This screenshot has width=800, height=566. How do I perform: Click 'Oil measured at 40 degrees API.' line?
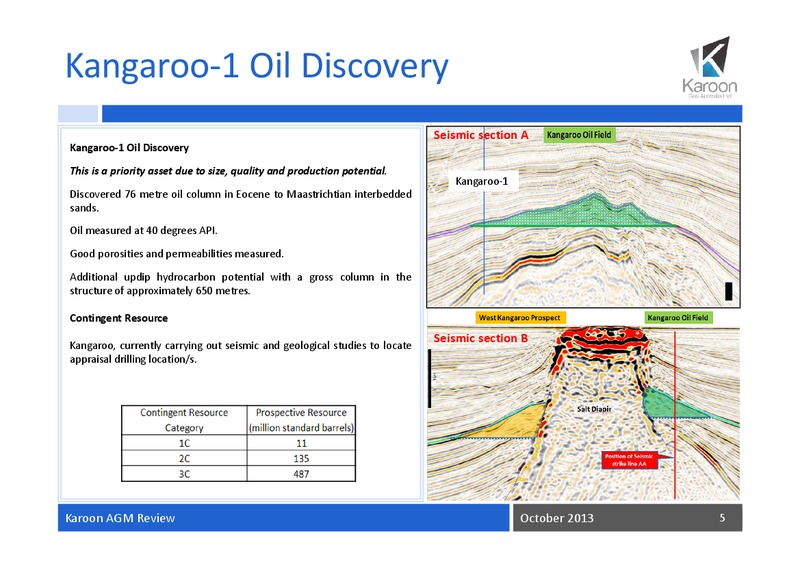(x=143, y=230)
